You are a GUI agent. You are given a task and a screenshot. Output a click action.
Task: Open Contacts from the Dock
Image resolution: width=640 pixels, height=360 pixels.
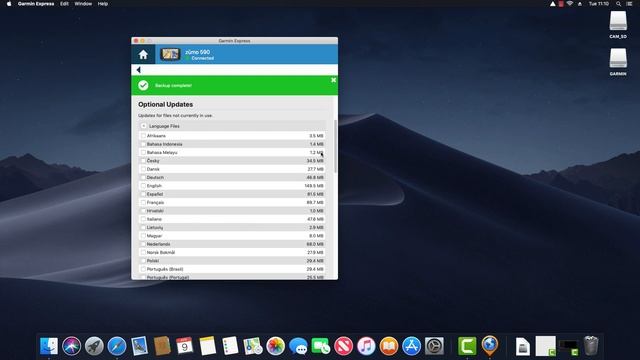click(162, 346)
